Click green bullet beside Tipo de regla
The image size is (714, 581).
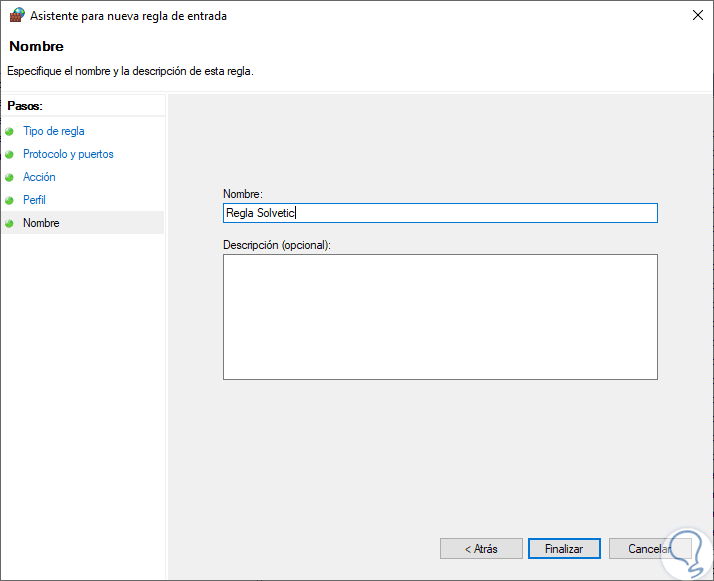(x=11, y=131)
